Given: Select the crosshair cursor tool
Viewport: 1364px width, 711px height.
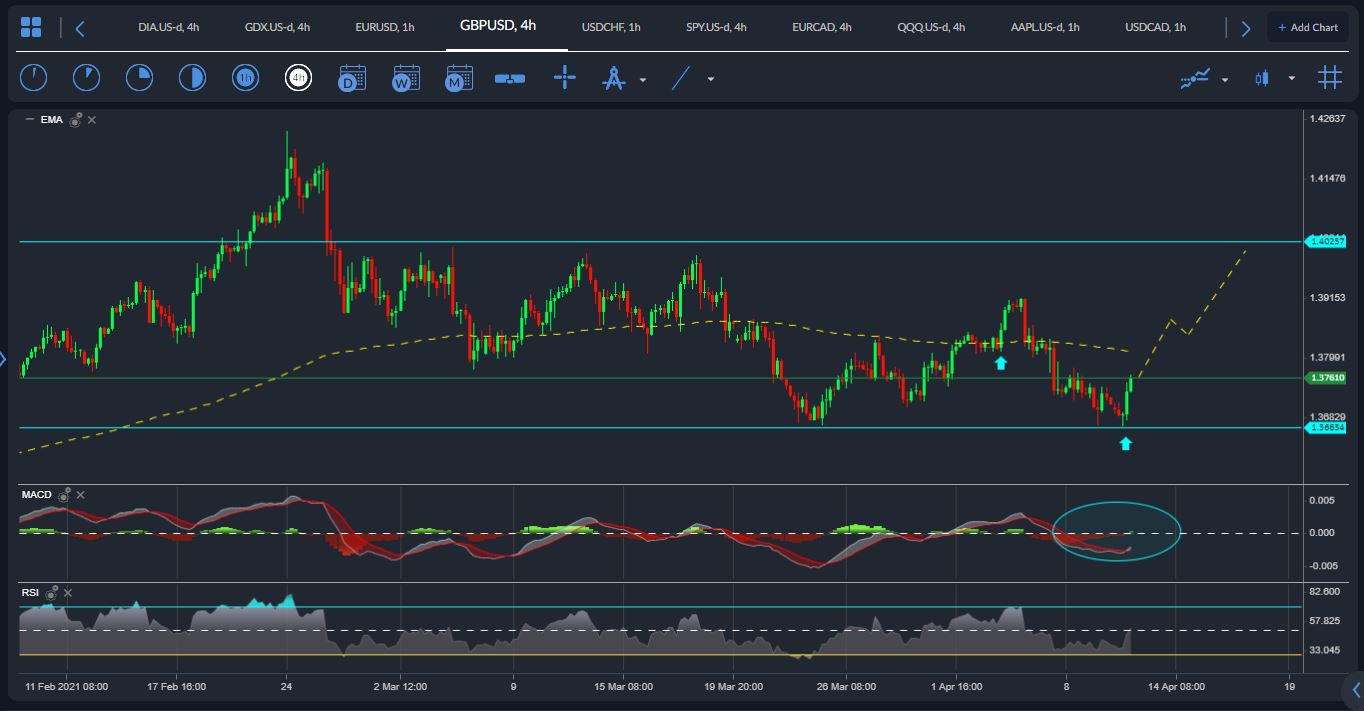Looking at the screenshot, I should [x=565, y=78].
